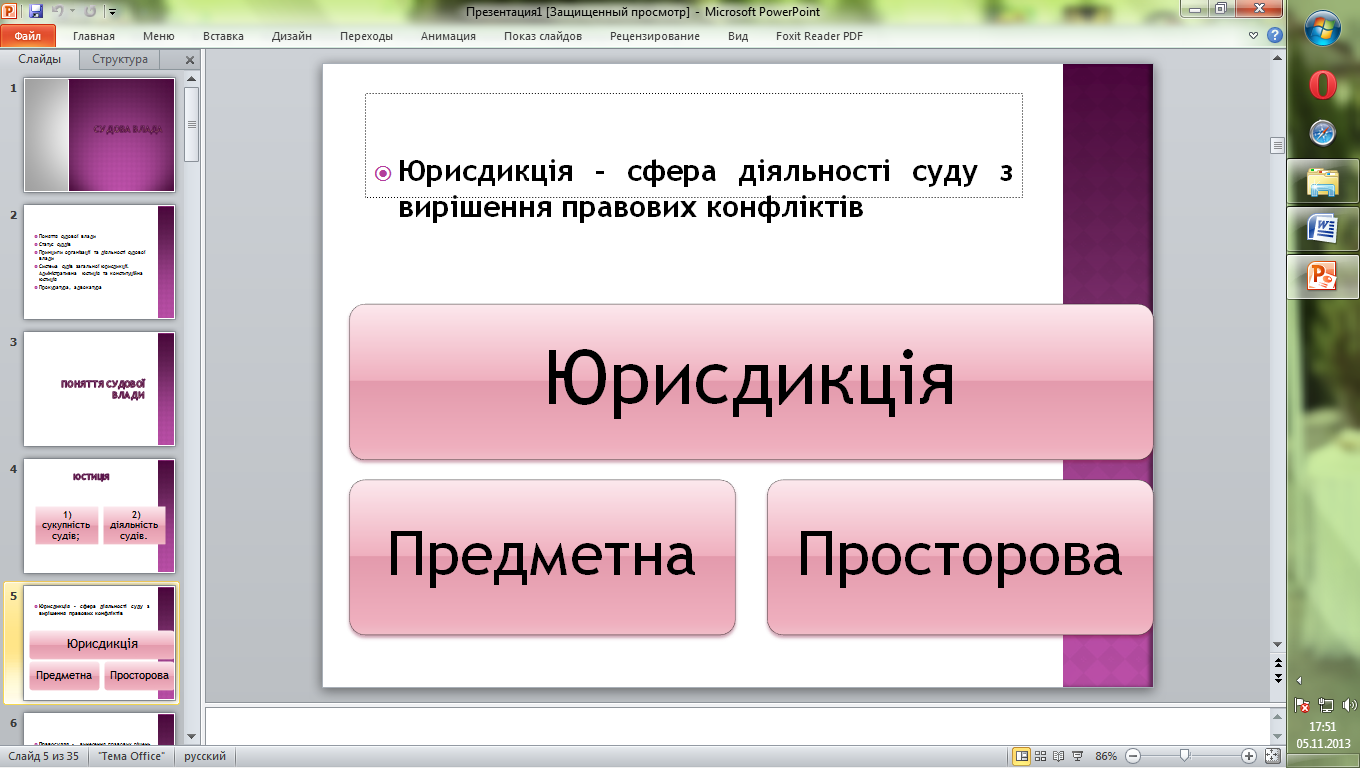Click the zoom in plus button
This screenshot has height=768, width=1360.
1248,756
